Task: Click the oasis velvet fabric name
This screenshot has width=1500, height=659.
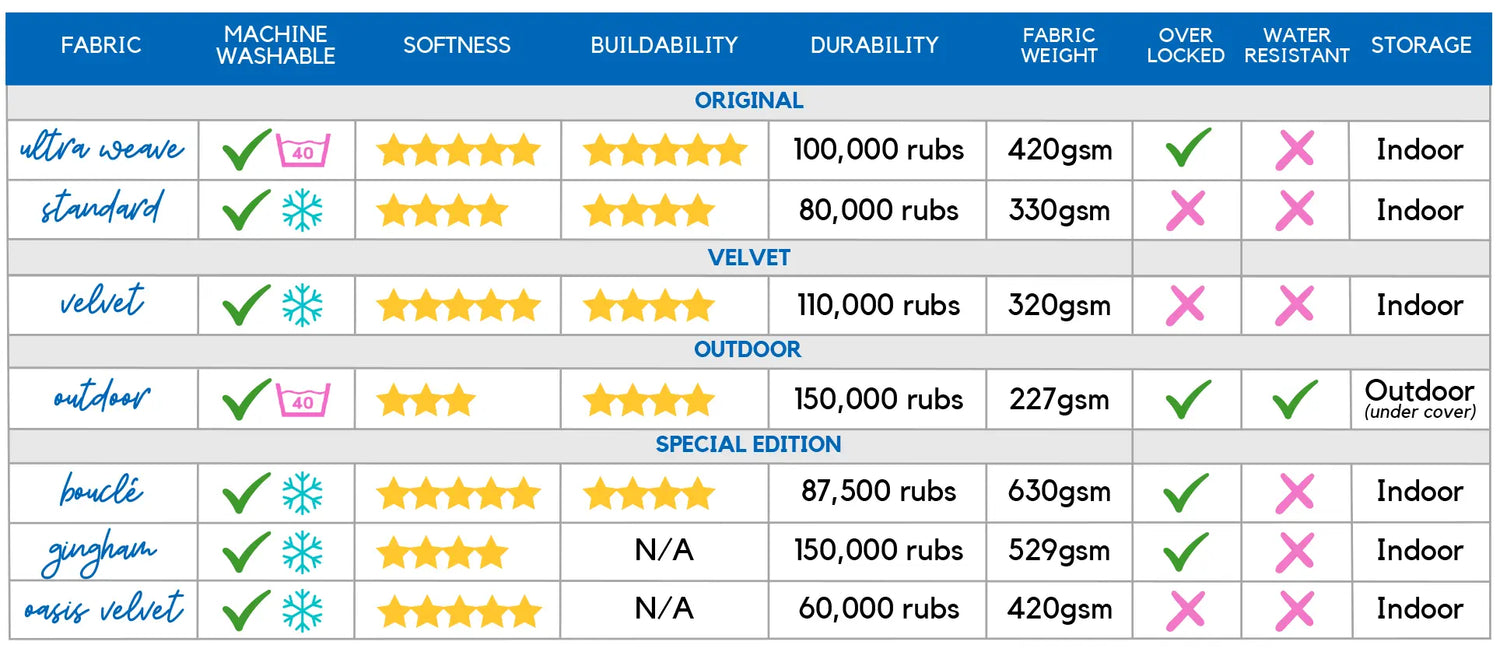Action: [104, 608]
